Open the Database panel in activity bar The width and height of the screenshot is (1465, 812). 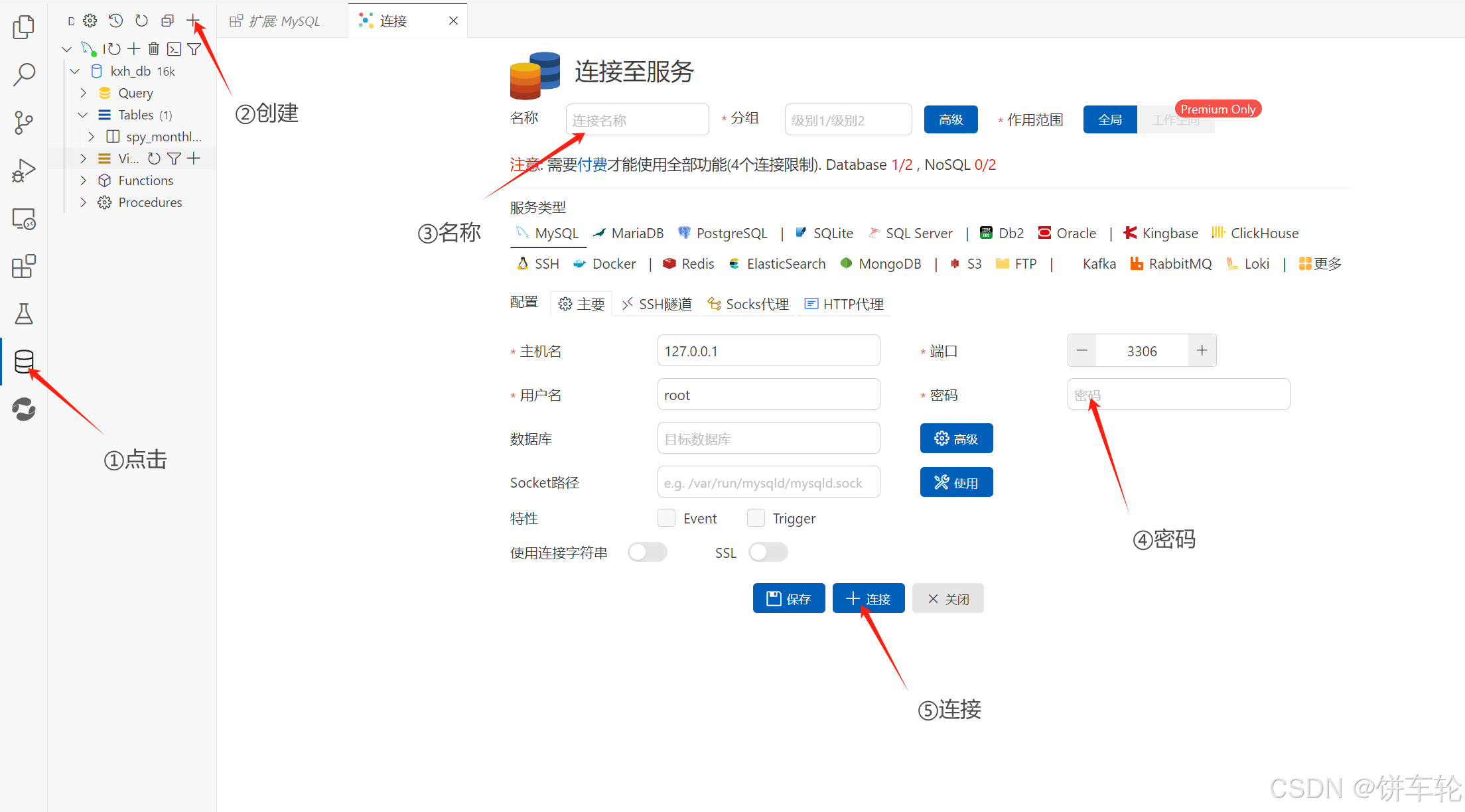pyautogui.click(x=24, y=362)
